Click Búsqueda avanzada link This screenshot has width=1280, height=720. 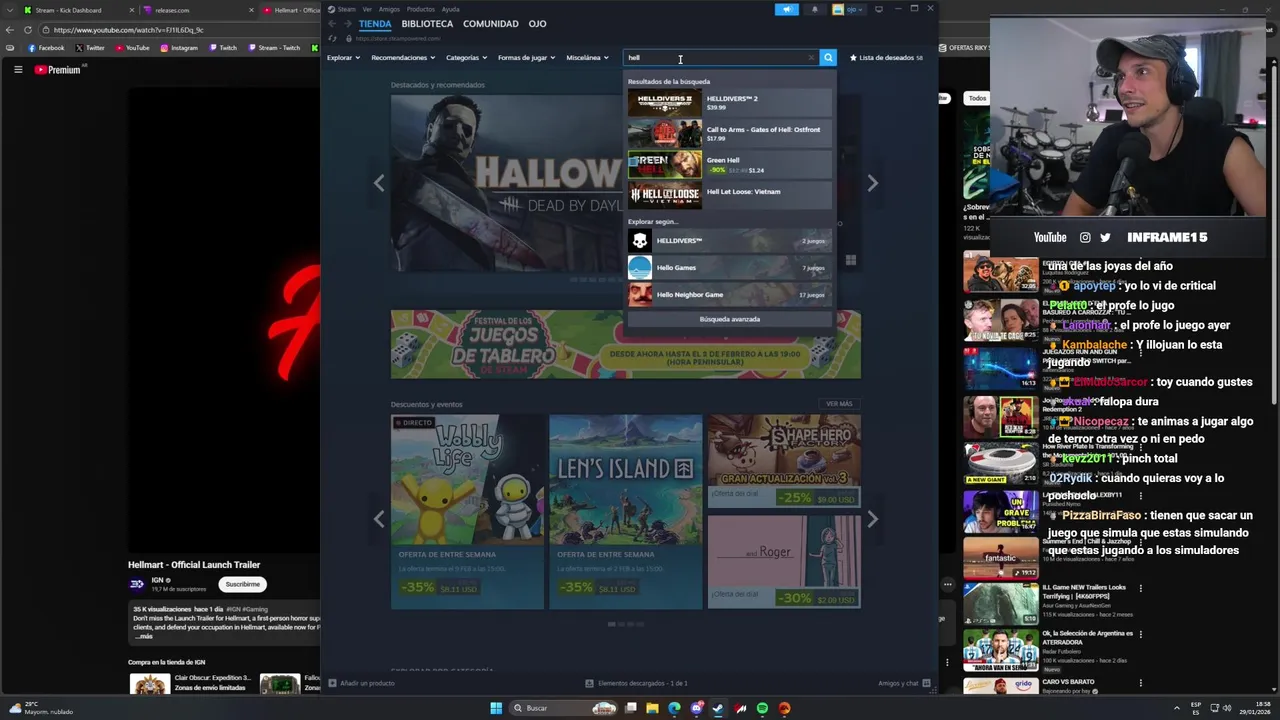(x=729, y=319)
